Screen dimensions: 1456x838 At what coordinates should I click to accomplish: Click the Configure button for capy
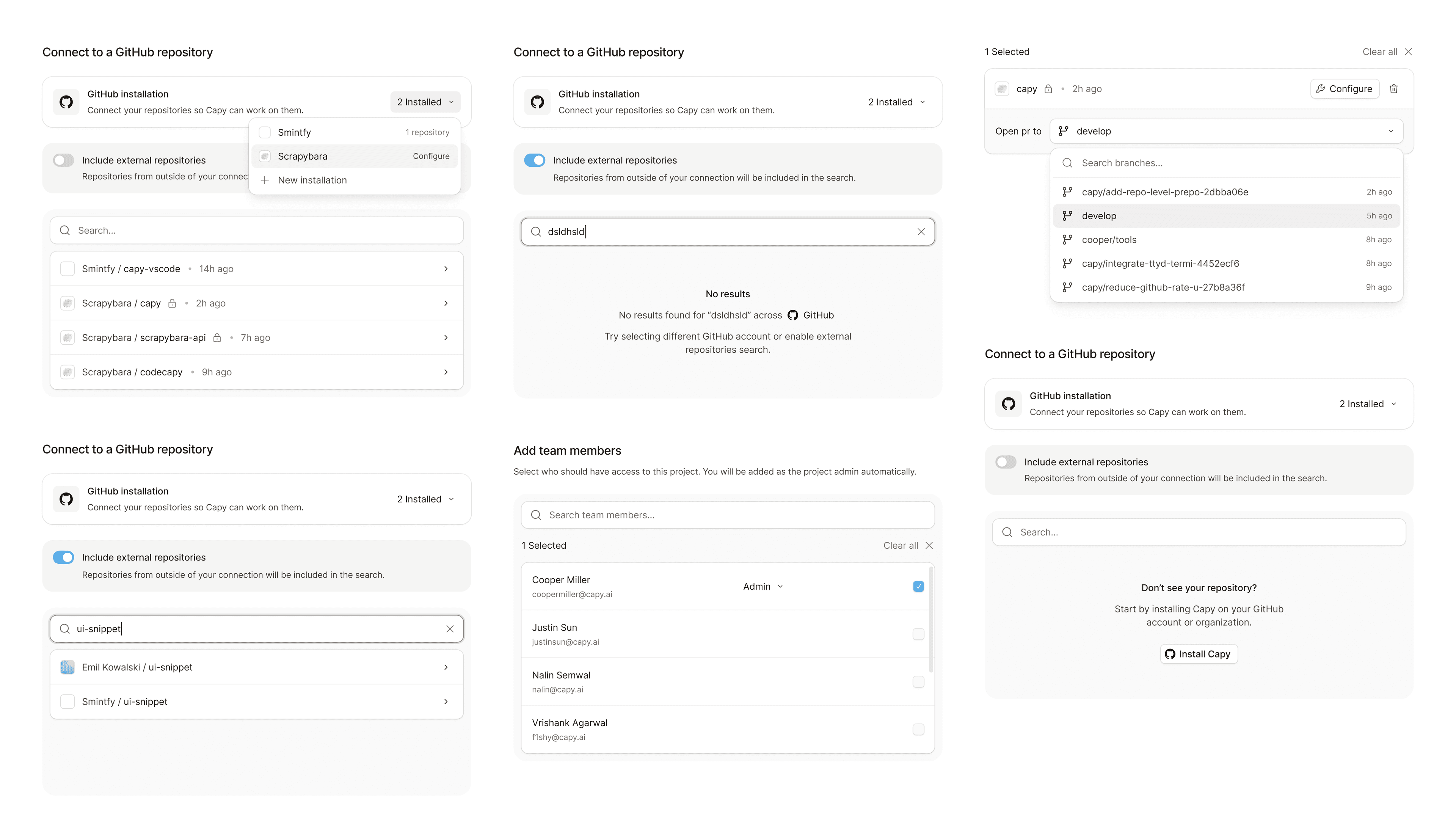coord(1345,89)
